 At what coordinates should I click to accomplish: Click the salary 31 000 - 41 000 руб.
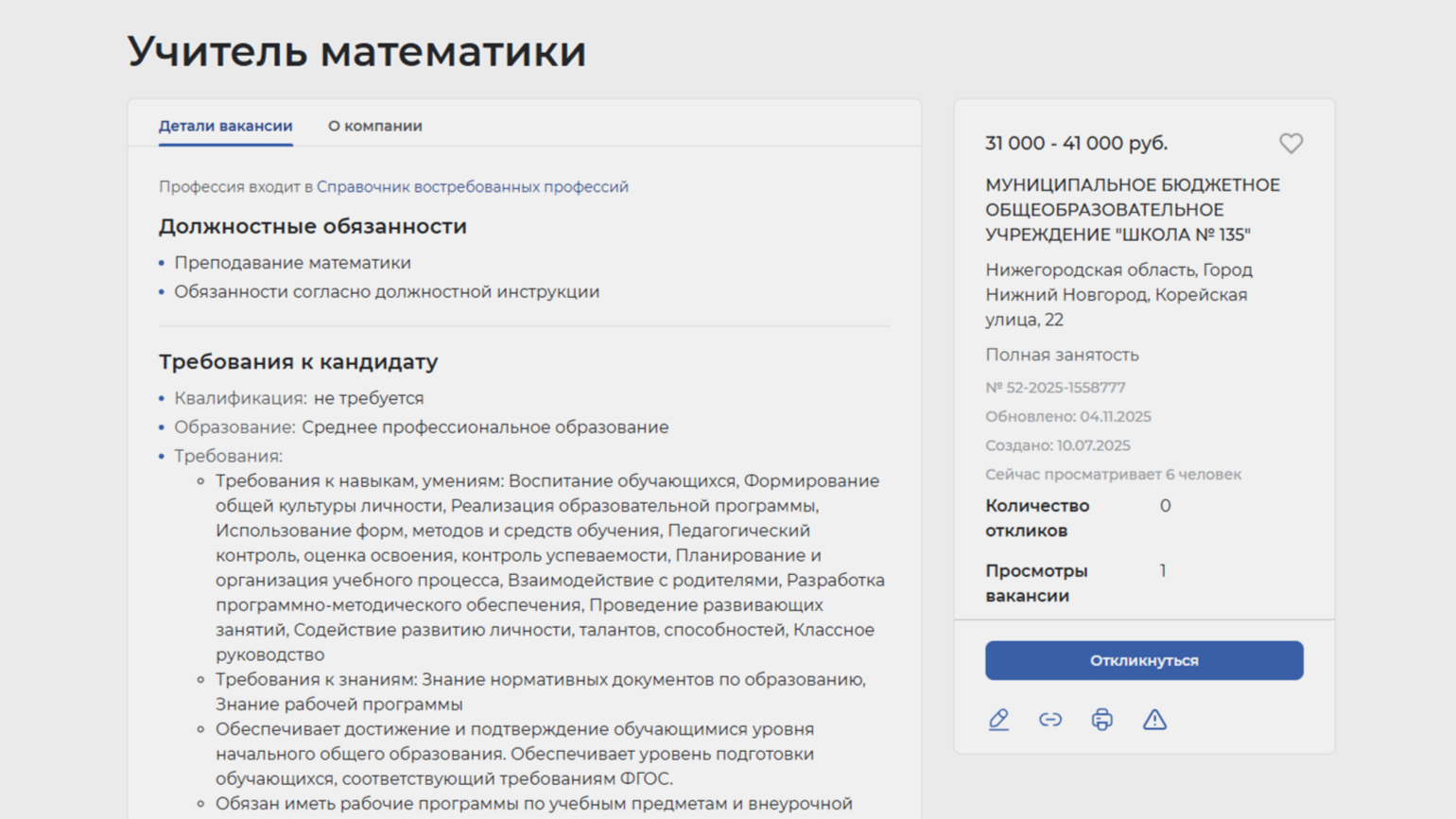point(1076,144)
